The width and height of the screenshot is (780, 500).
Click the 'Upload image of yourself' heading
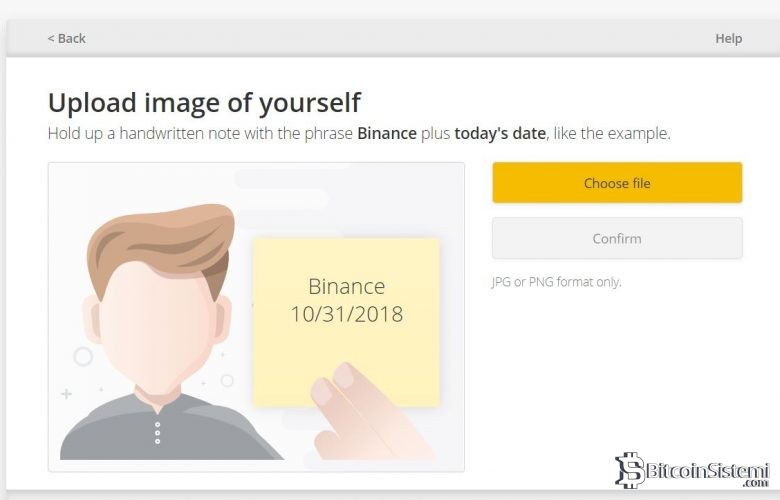tap(204, 102)
